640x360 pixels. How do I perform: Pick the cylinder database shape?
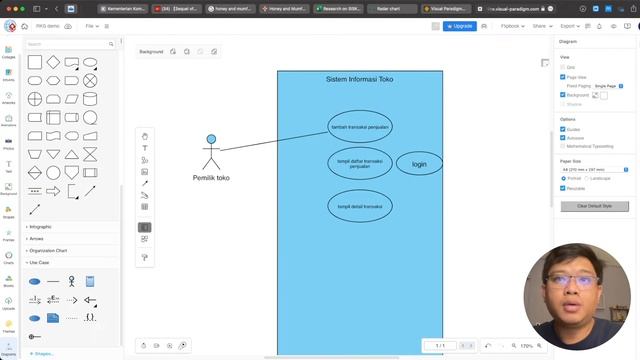coord(90,99)
